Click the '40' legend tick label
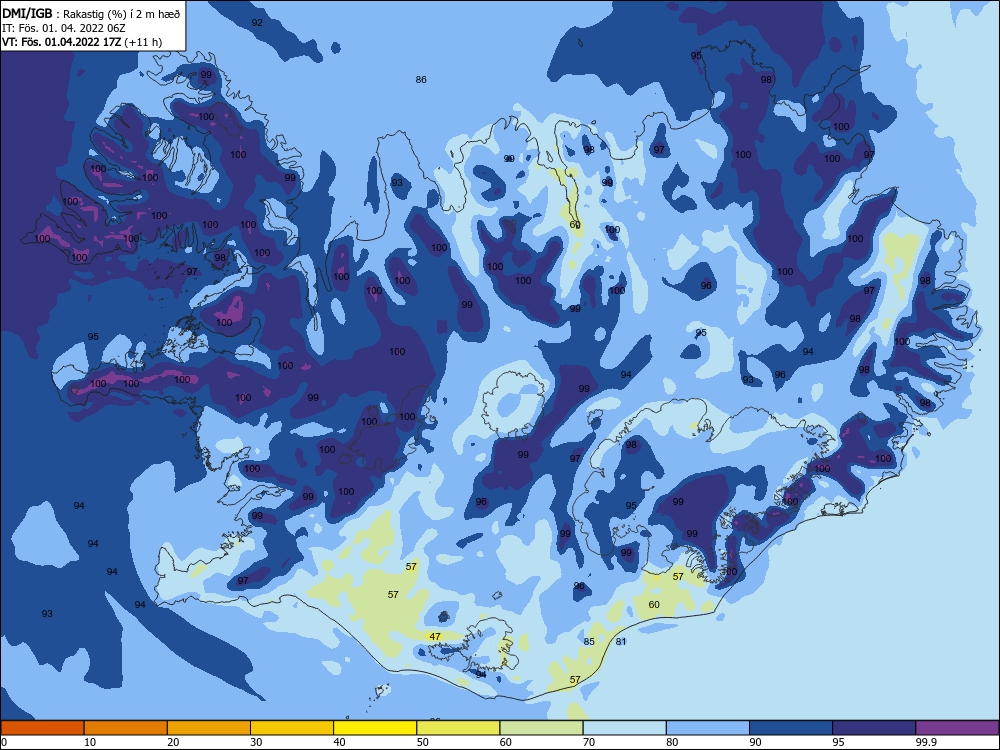The height and width of the screenshot is (750, 1000). [x=339, y=742]
